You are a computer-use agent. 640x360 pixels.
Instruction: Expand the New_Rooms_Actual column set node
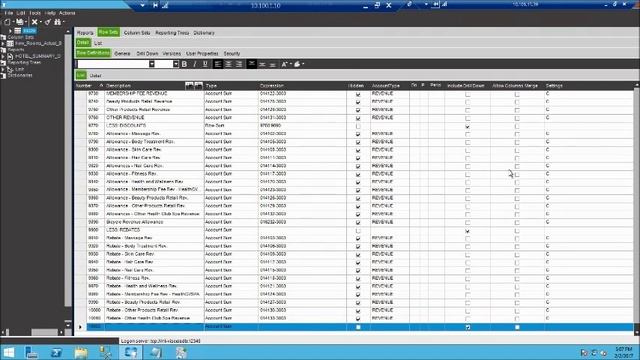coord(3,43)
